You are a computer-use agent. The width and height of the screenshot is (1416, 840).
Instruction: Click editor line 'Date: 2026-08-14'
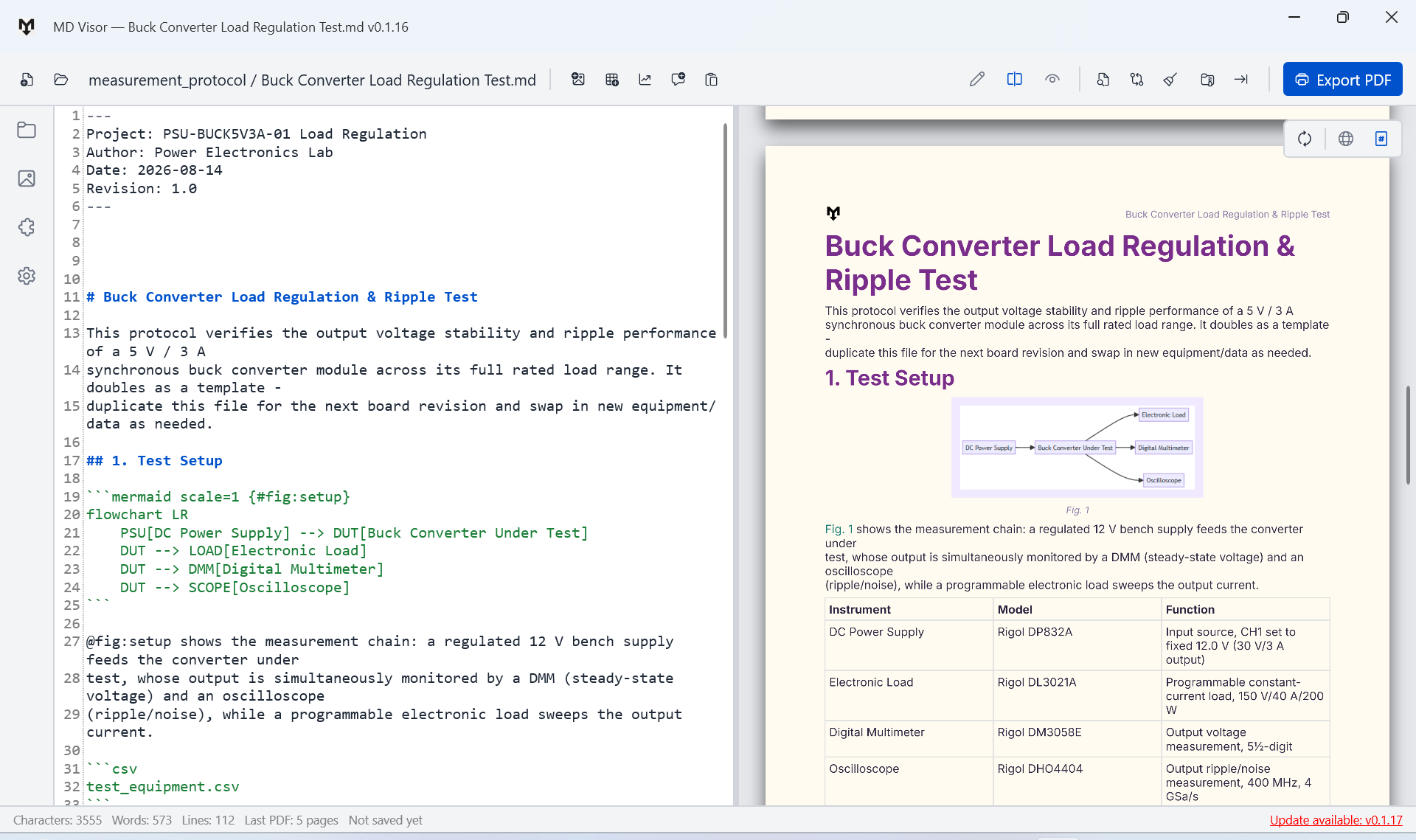(154, 170)
